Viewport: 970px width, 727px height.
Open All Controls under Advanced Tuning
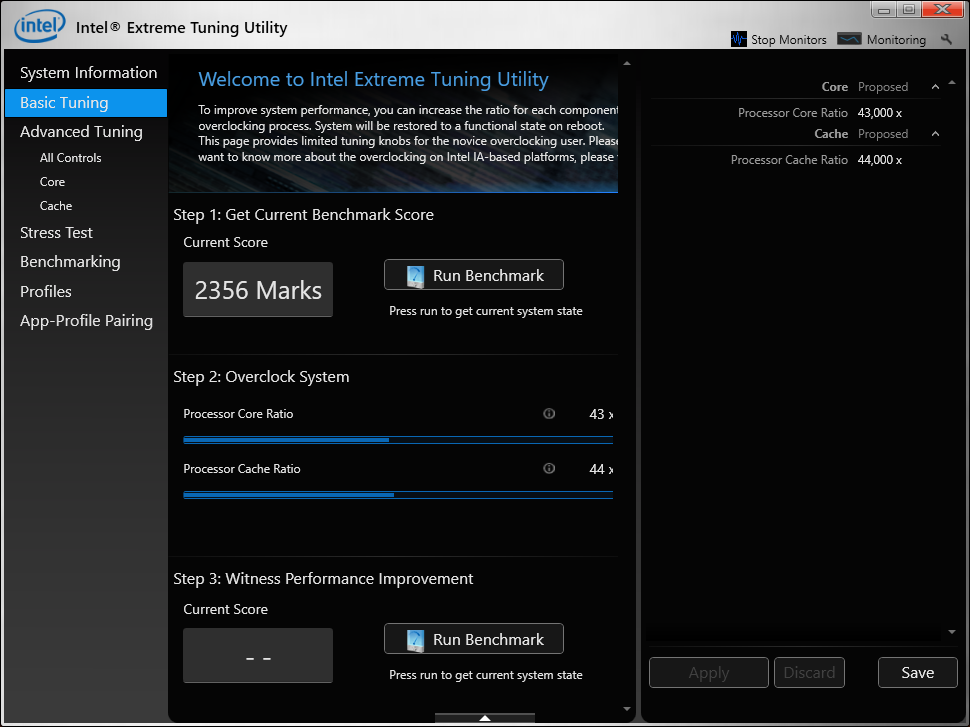pos(71,158)
